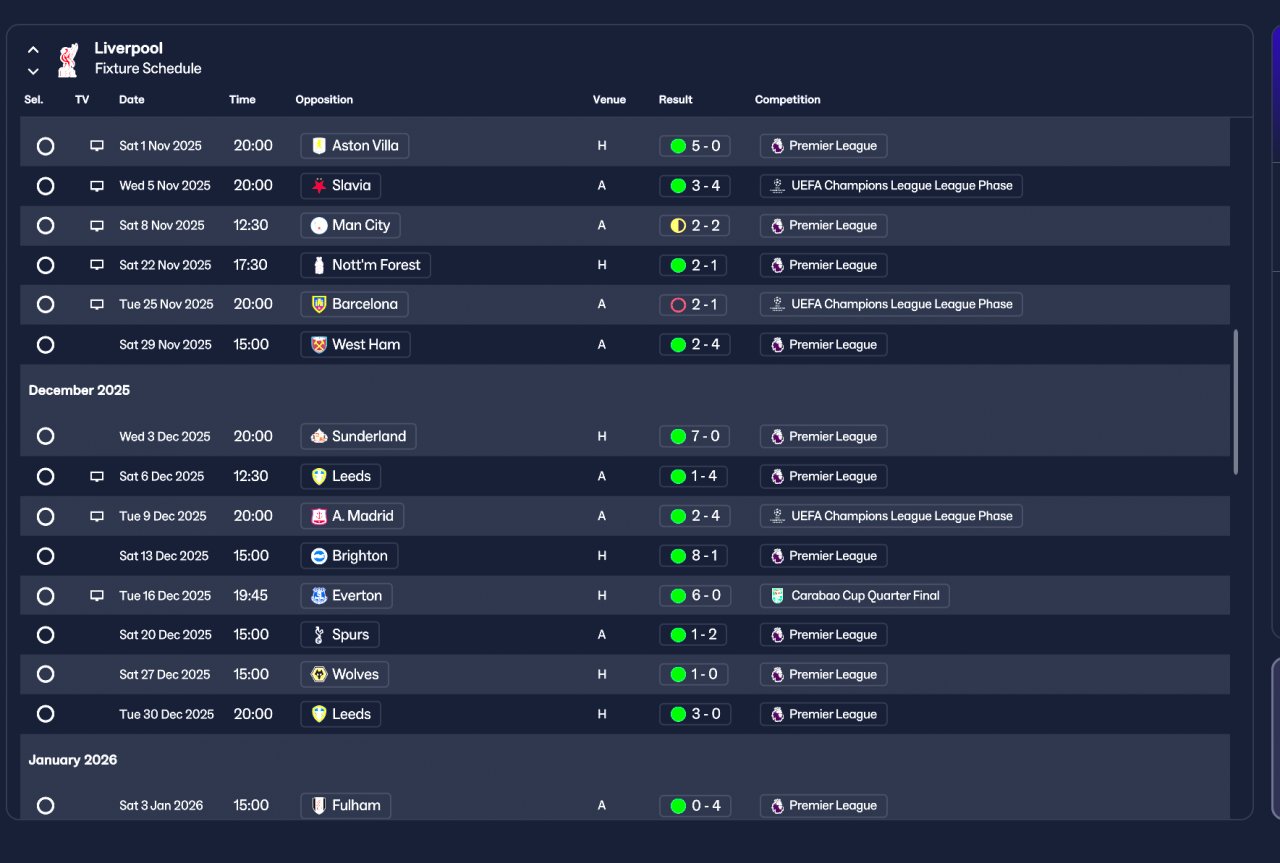Click the green win indicator for Sunderland 7 - 0
This screenshot has width=1280, height=863.
[x=678, y=437]
